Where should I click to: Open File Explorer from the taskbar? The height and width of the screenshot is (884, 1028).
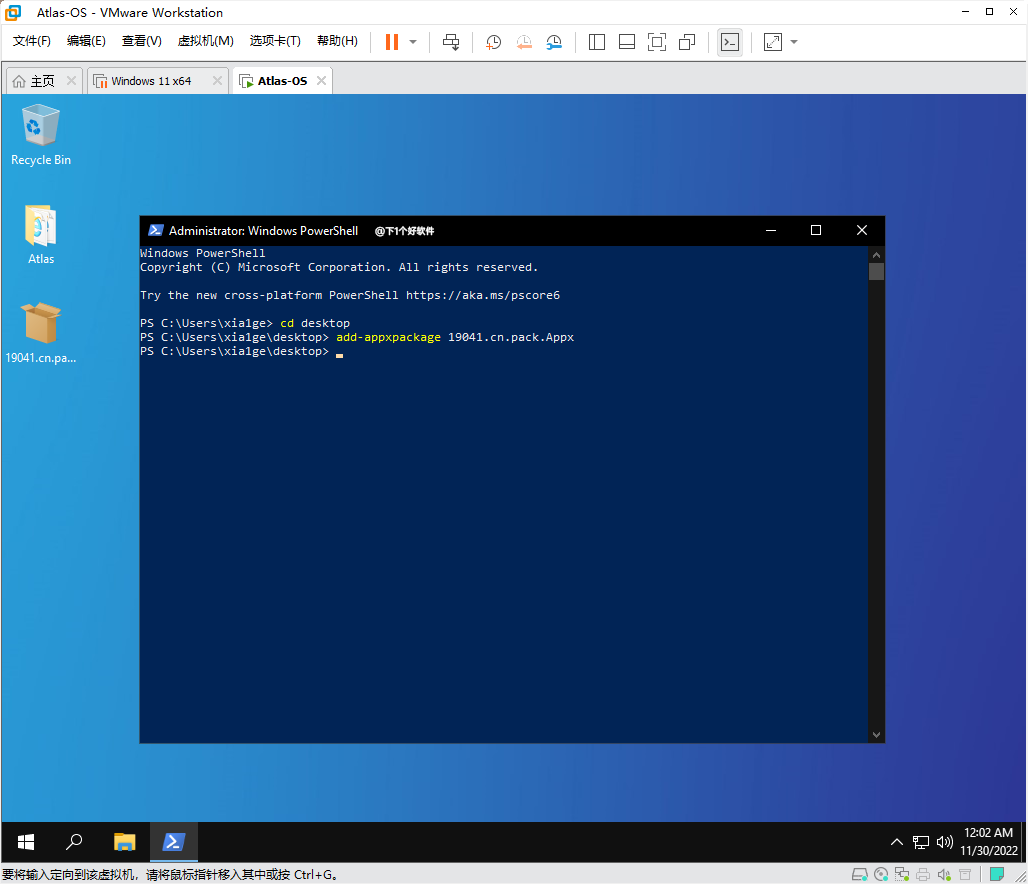coord(124,842)
